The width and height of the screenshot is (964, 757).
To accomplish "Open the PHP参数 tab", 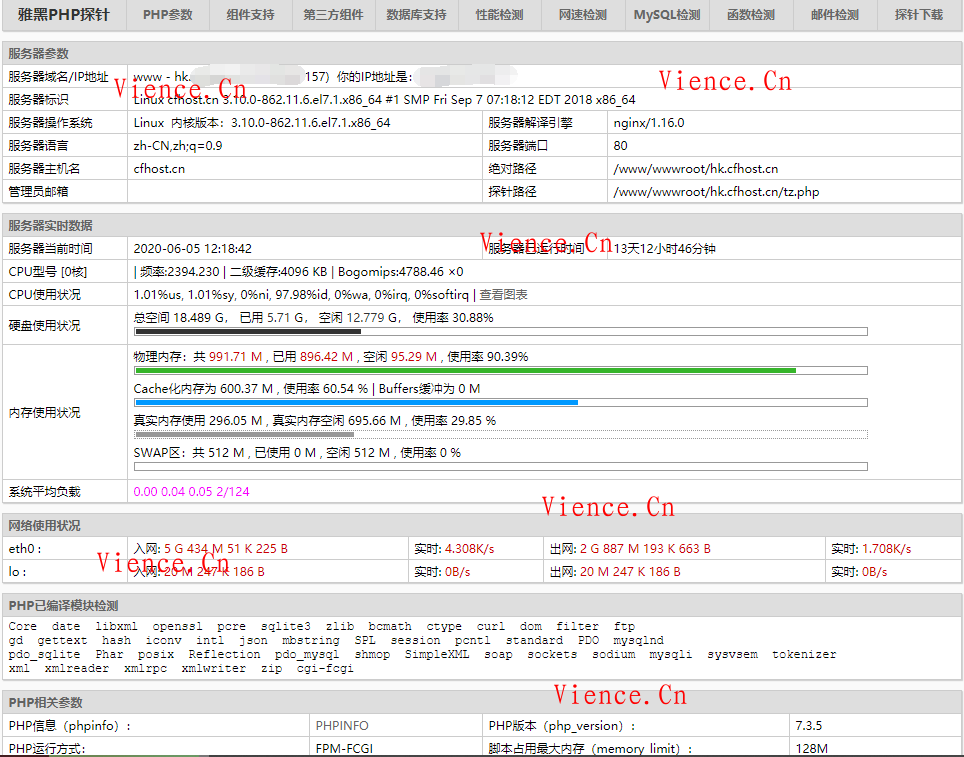I will coord(166,15).
